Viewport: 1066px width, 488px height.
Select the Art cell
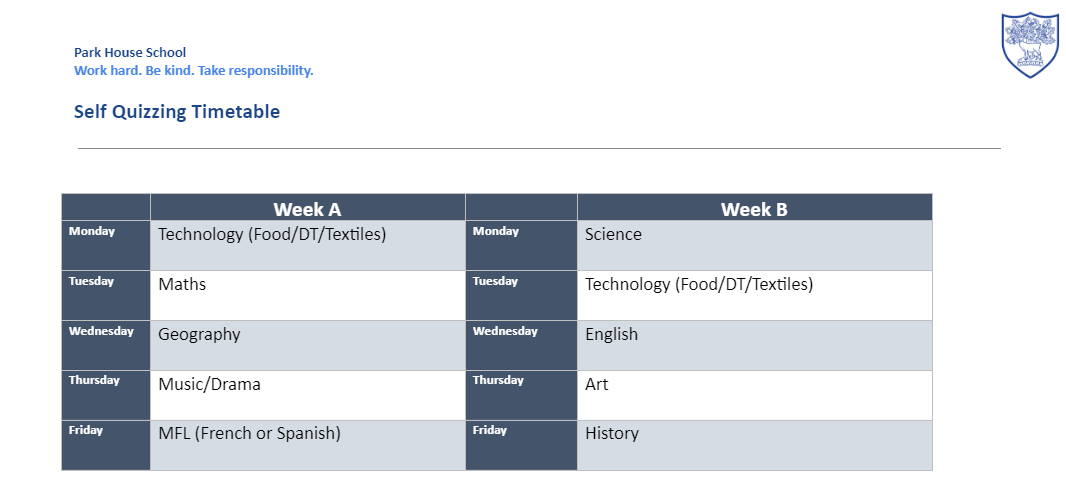755,395
